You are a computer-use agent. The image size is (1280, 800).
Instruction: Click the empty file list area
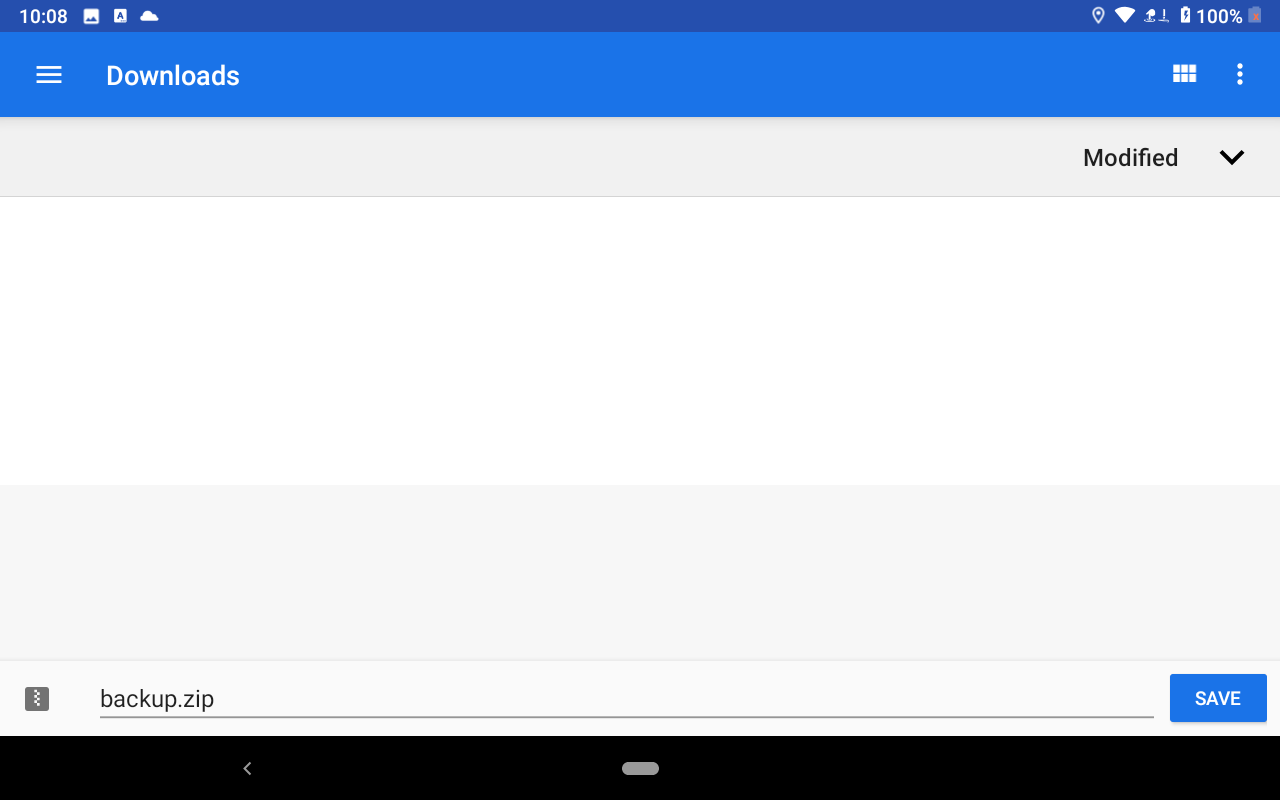pyautogui.click(x=640, y=340)
